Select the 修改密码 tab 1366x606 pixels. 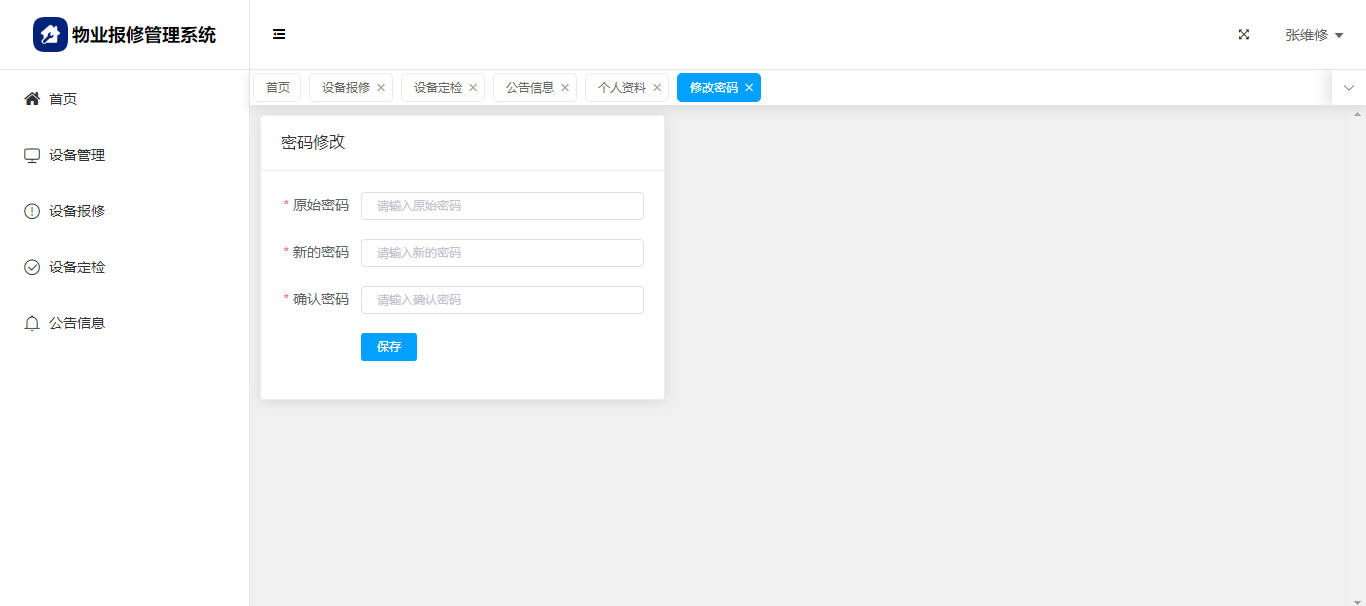tap(714, 88)
